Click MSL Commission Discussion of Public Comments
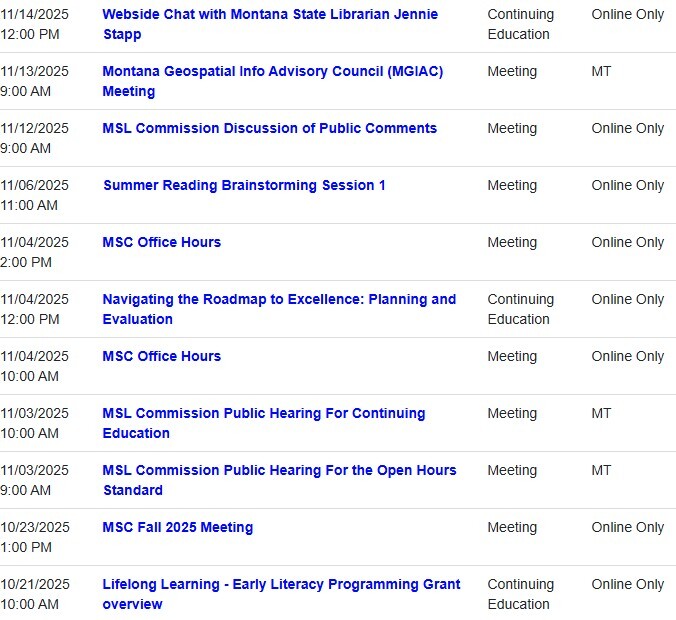This screenshot has width=676, height=620. (x=269, y=129)
